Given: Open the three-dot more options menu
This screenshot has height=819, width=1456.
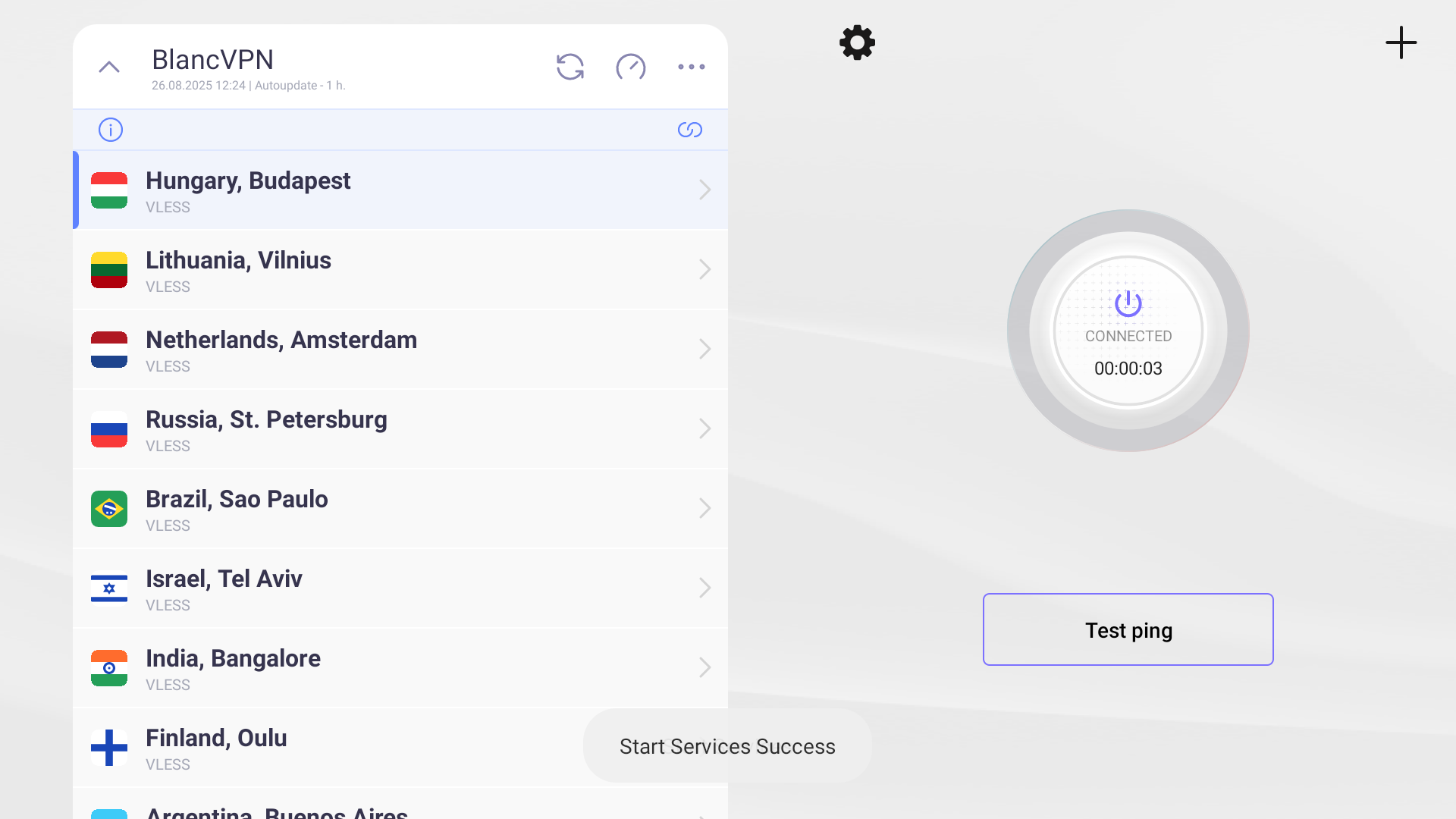Looking at the screenshot, I should (x=691, y=67).
